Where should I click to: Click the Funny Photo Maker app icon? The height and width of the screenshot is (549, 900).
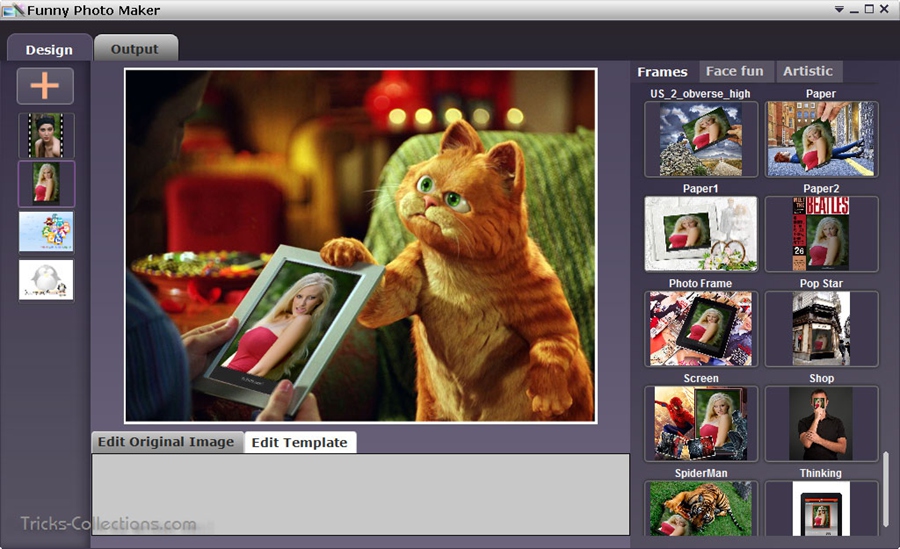(x=13, y=10)
